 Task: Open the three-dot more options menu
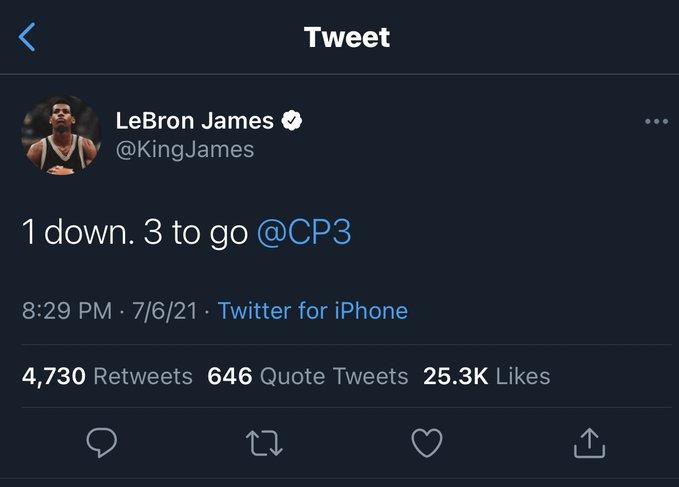pyautogui.click(x=656, y=122)
